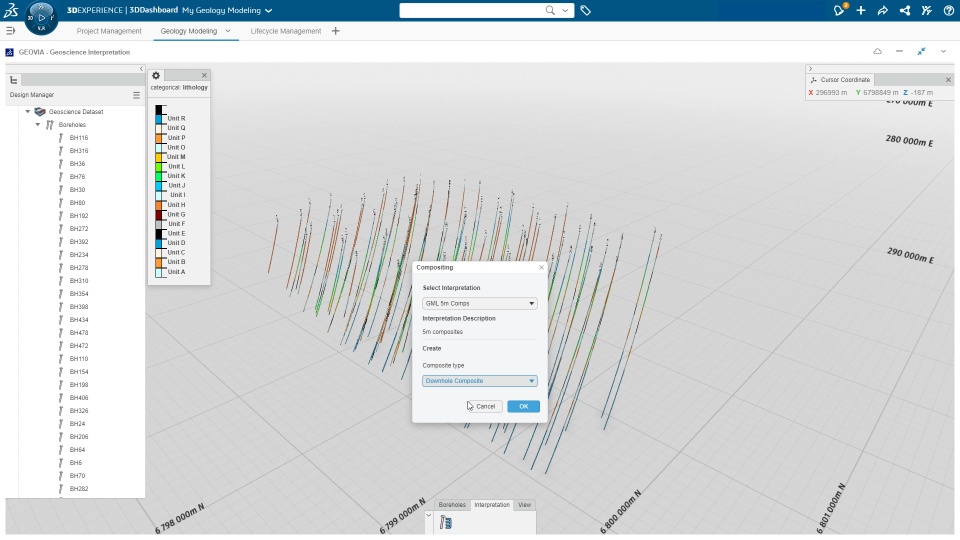Collapse the left Design Manager panel

pos(141,69)
